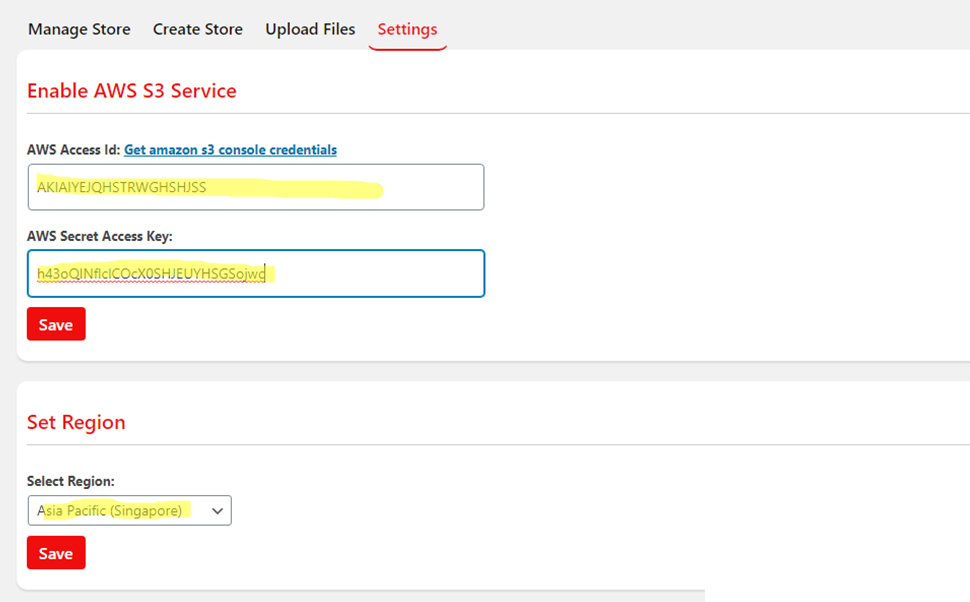Focus the AWS Secret Access Key field
The width and height of the screenshot is (970, 602).
pos(256,273)
